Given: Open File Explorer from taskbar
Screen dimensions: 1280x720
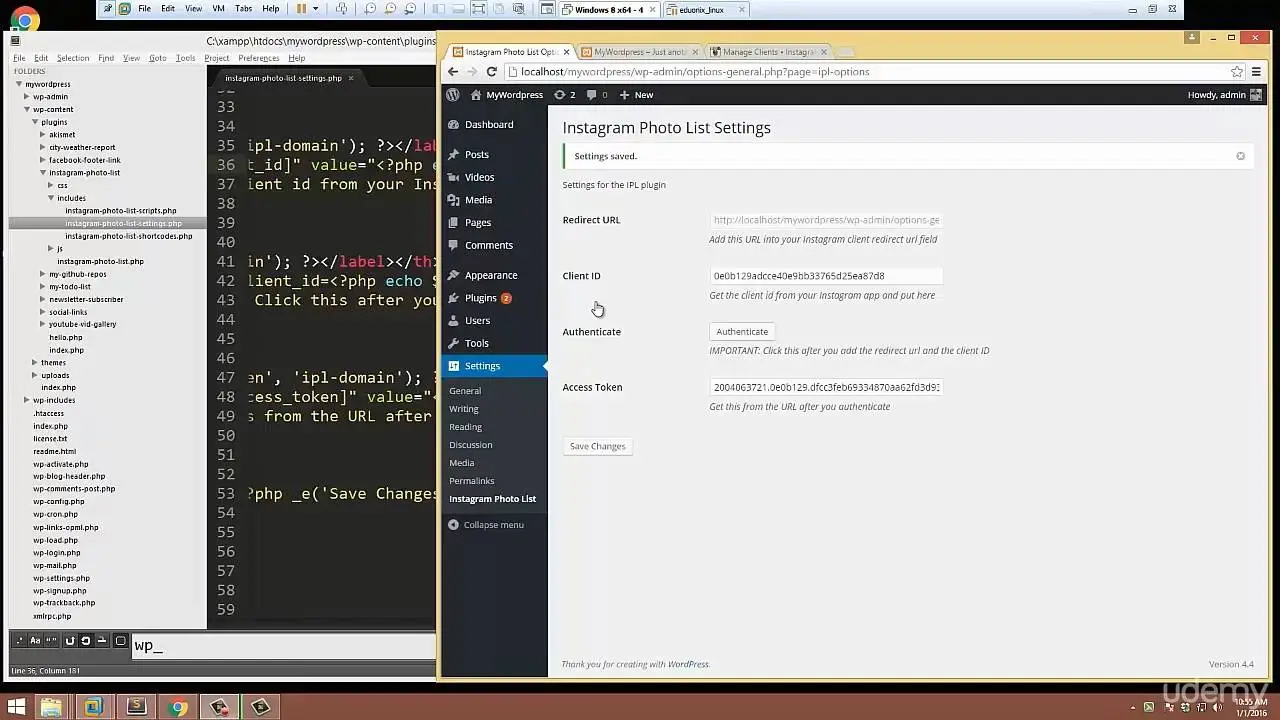Looking at the screenshot, I should click(x=51, y=707).
